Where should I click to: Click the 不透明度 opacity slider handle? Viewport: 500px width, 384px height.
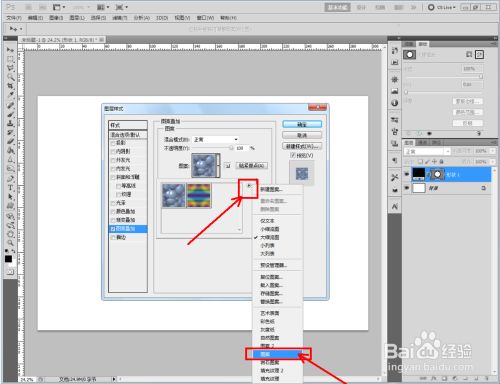[231, 148]
